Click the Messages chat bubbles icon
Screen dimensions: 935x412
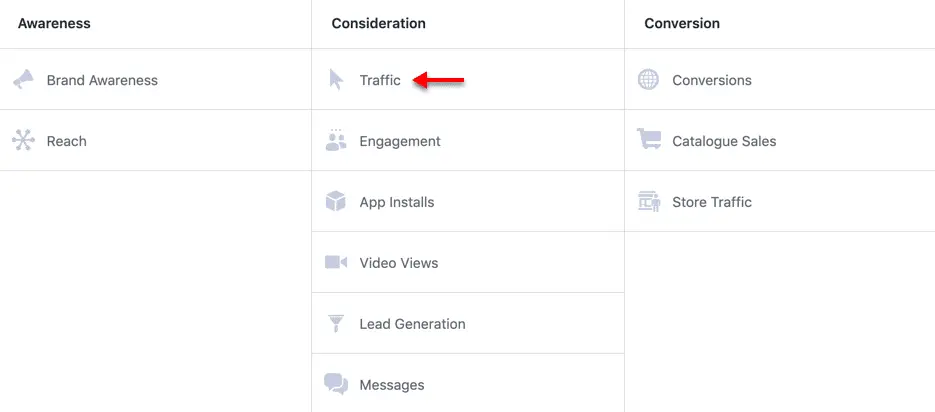[336, 385]
